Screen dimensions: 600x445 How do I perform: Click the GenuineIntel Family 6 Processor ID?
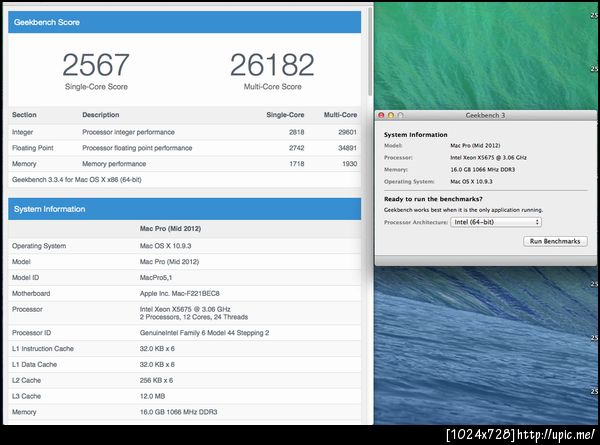[x=204, y=333]
